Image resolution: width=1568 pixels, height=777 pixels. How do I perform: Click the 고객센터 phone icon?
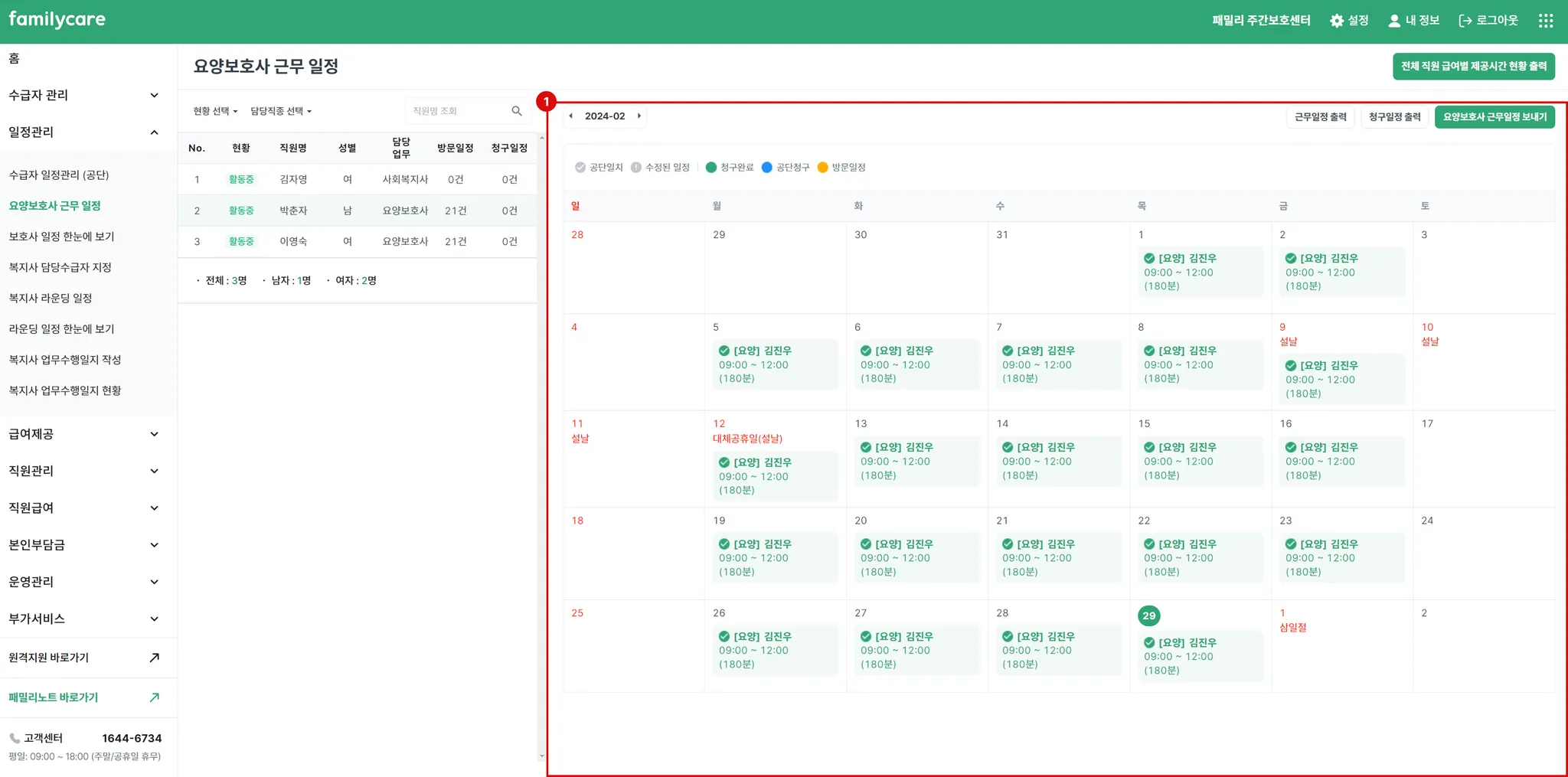(15, 739)
